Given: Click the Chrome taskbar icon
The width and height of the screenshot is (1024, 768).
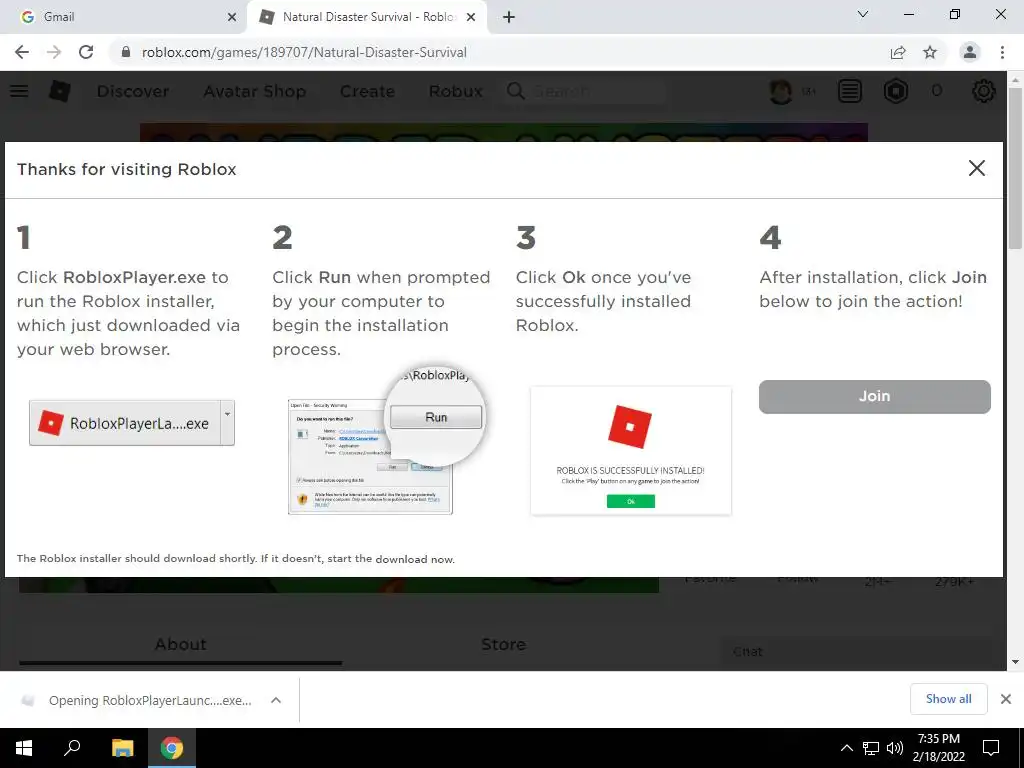Looking at the screenshot, I should (172, 748).
